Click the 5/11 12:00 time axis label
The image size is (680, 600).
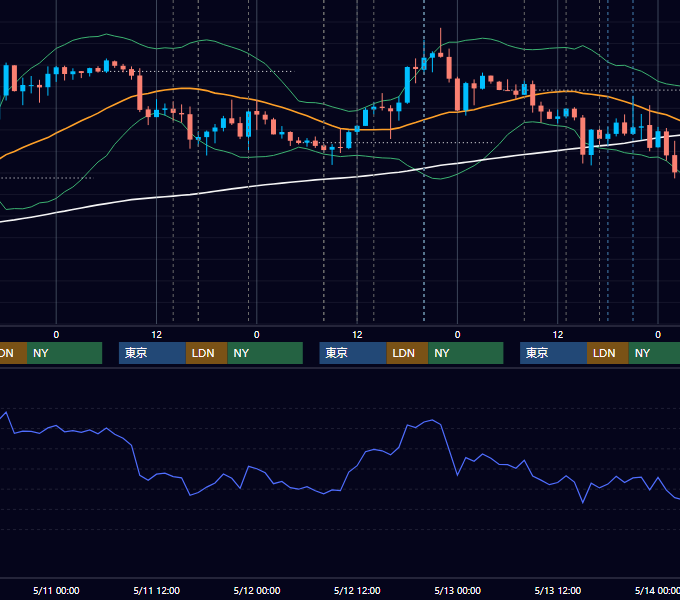click(x=157, y=590)
